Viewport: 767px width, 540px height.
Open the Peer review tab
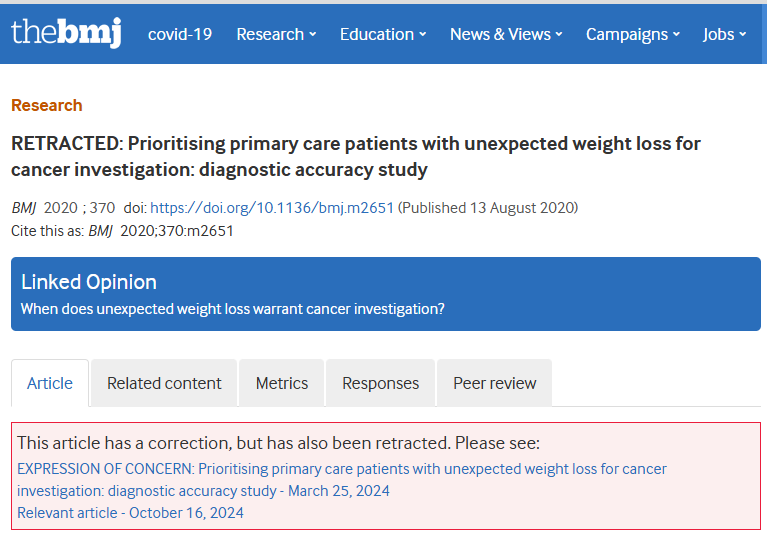495,383
